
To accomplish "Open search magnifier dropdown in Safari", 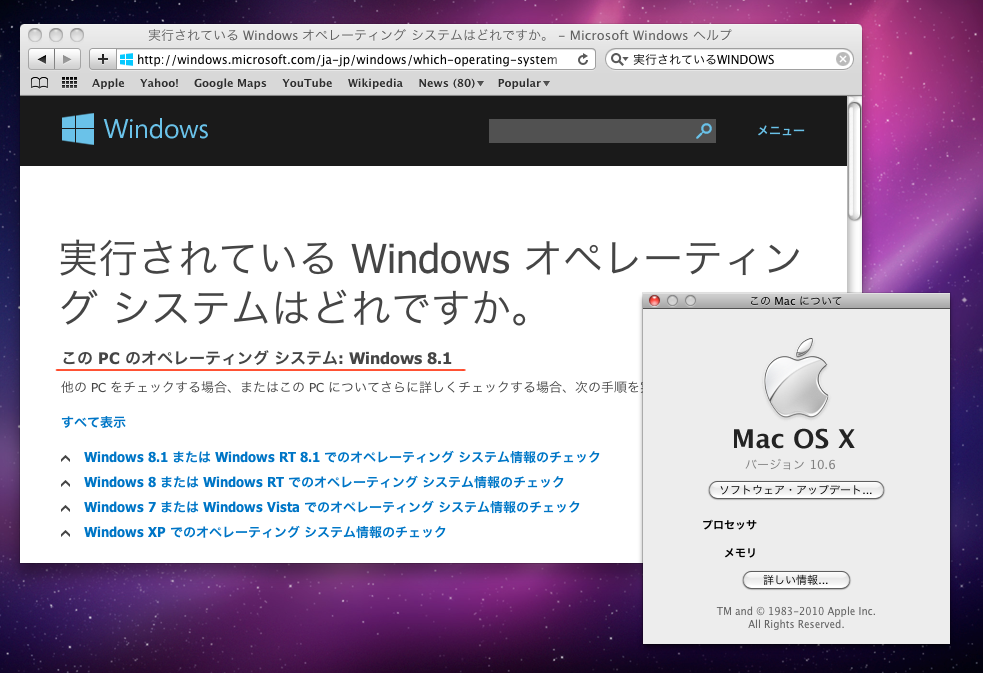I will [619, 60].
